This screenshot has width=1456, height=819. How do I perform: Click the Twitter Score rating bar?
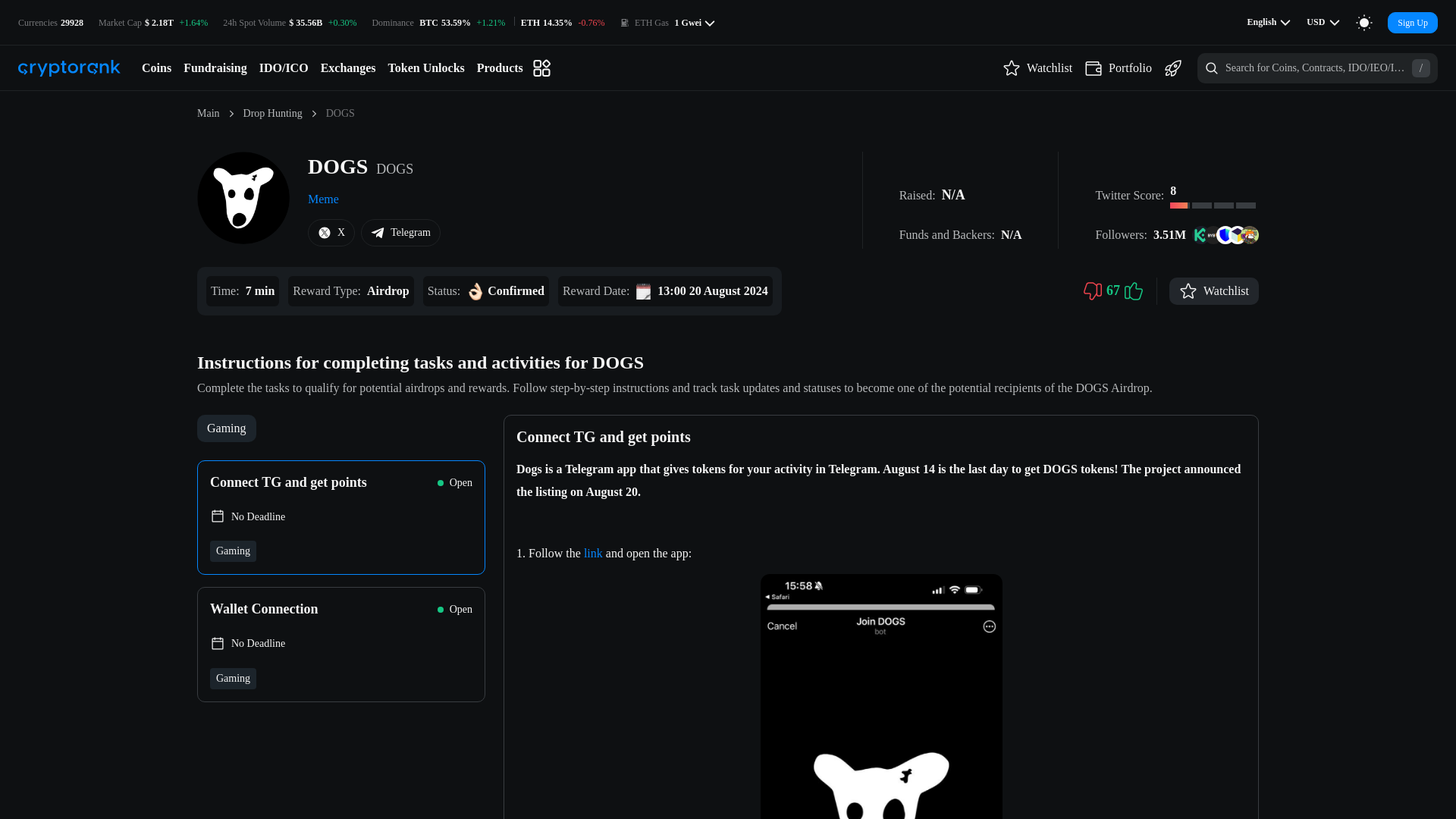click(1213, 206)
